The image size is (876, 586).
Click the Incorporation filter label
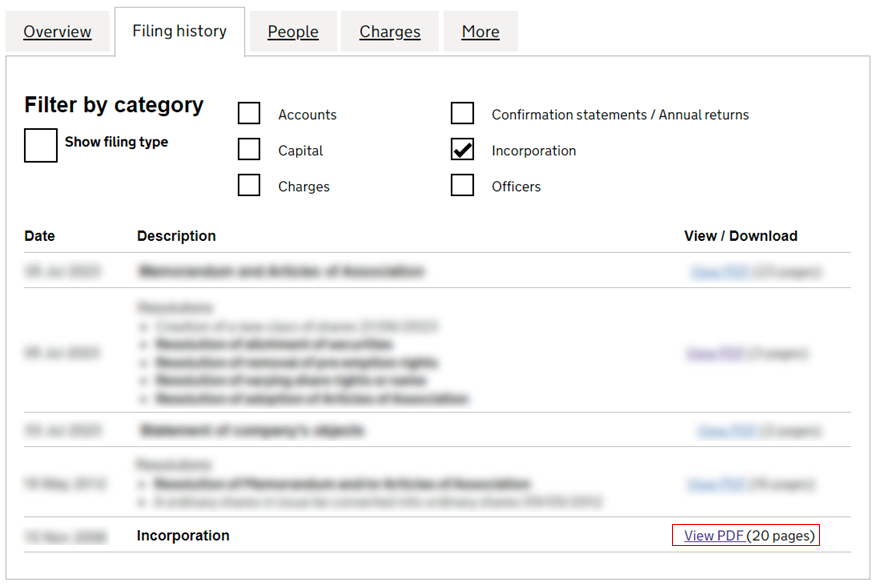coord(534,151)
